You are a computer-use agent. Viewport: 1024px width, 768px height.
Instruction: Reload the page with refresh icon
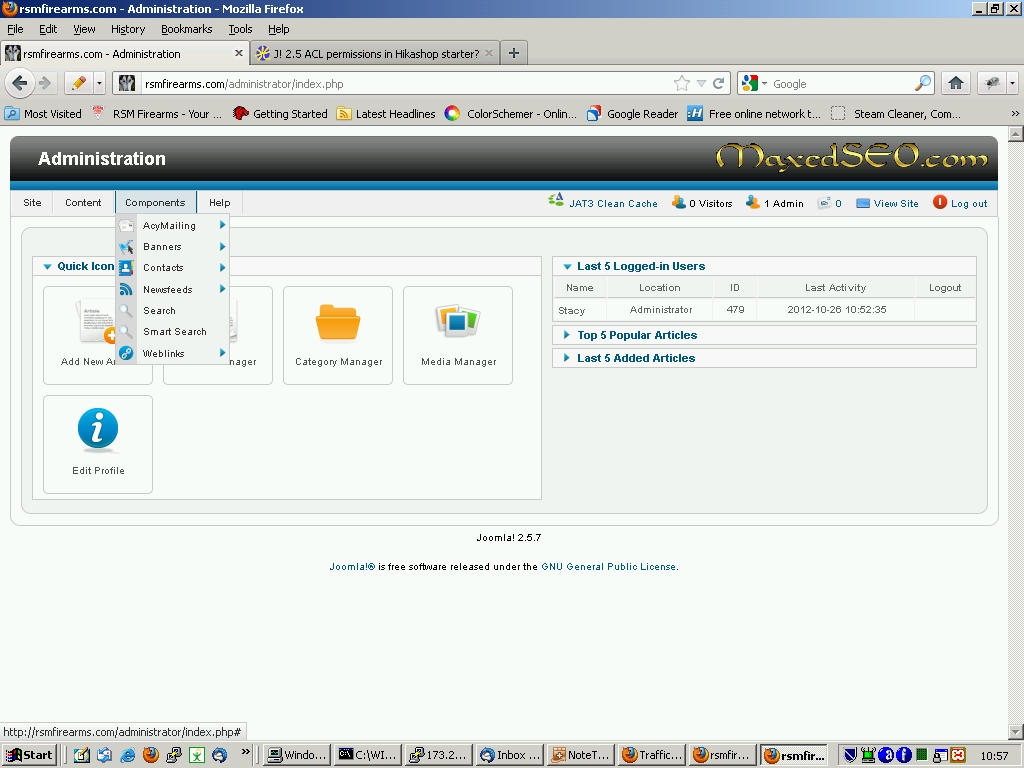pos(718,84)
